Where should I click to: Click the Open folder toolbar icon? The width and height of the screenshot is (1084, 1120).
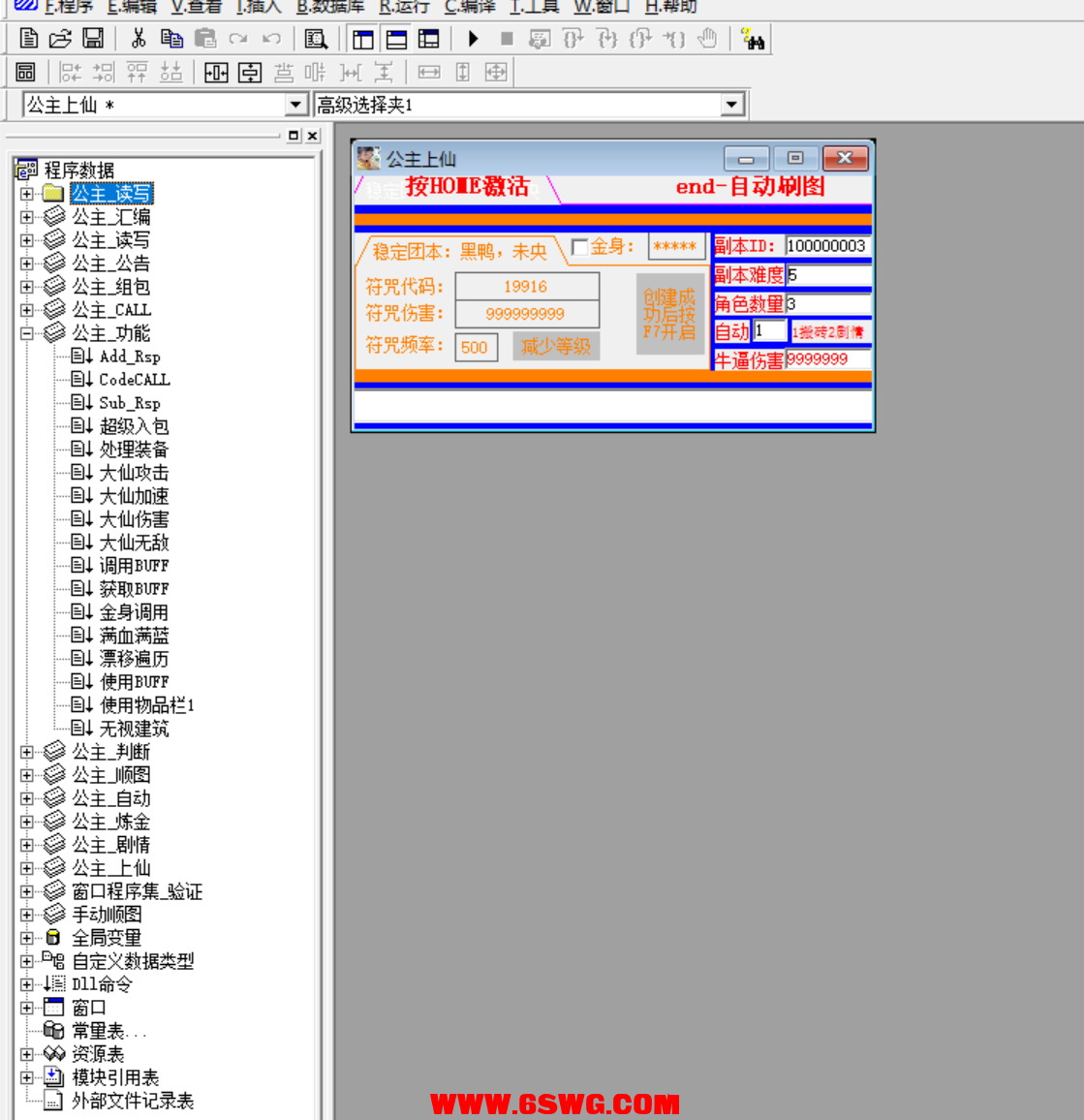tap(60, 39)
